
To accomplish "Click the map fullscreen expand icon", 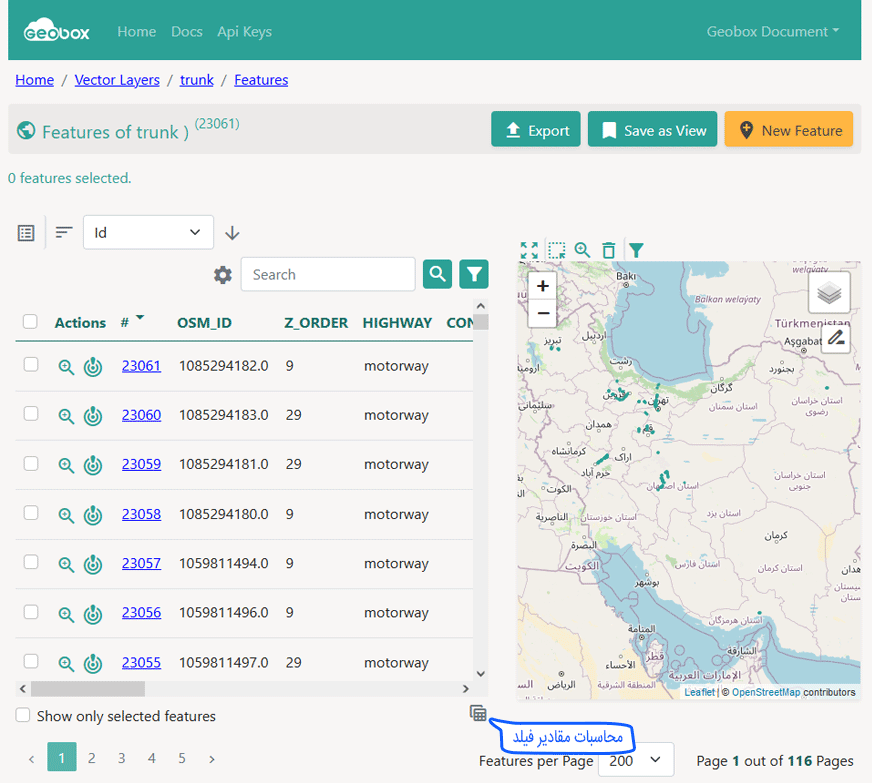I will 529,250.
